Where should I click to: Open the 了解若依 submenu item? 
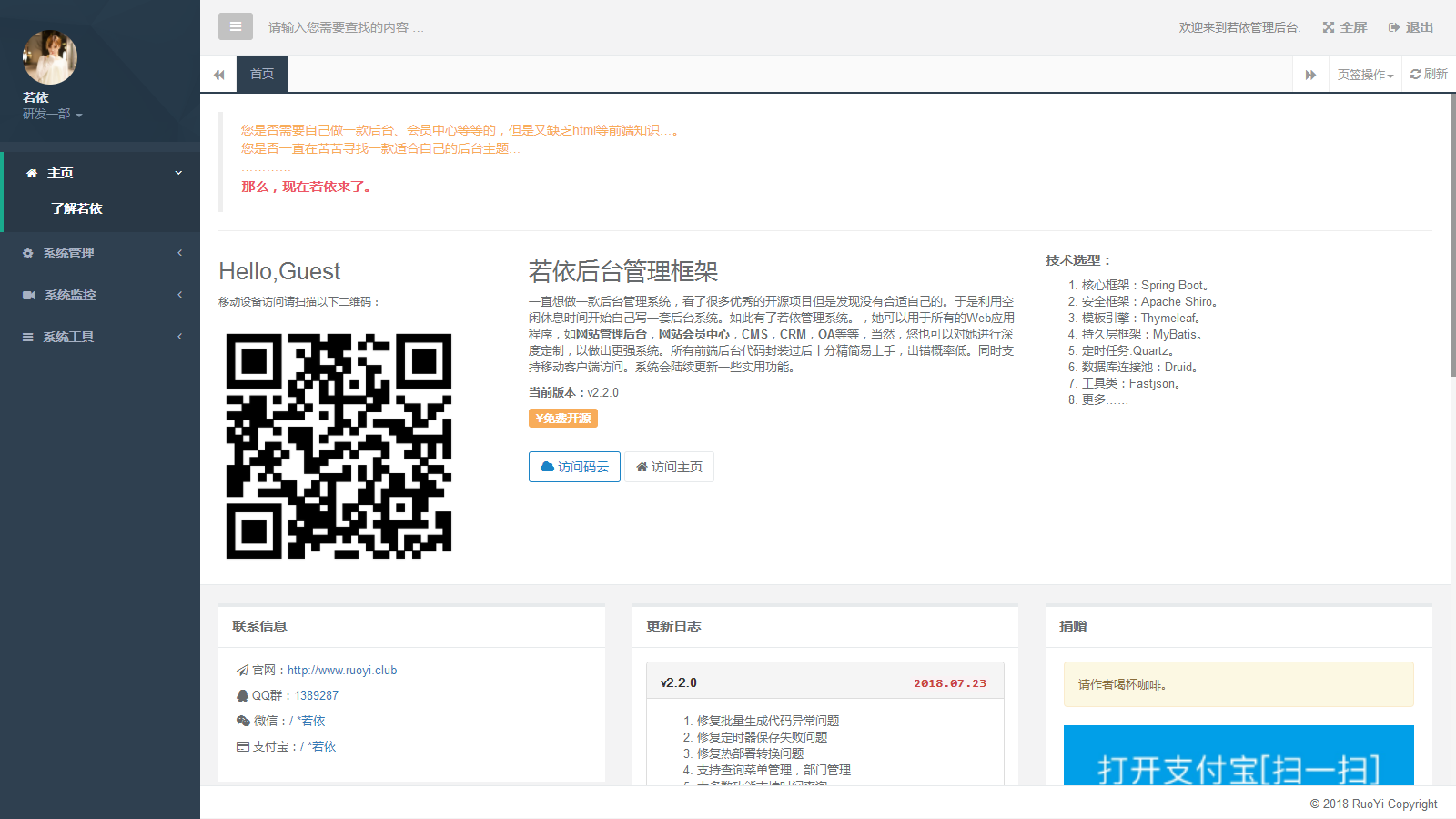(77, 208)
